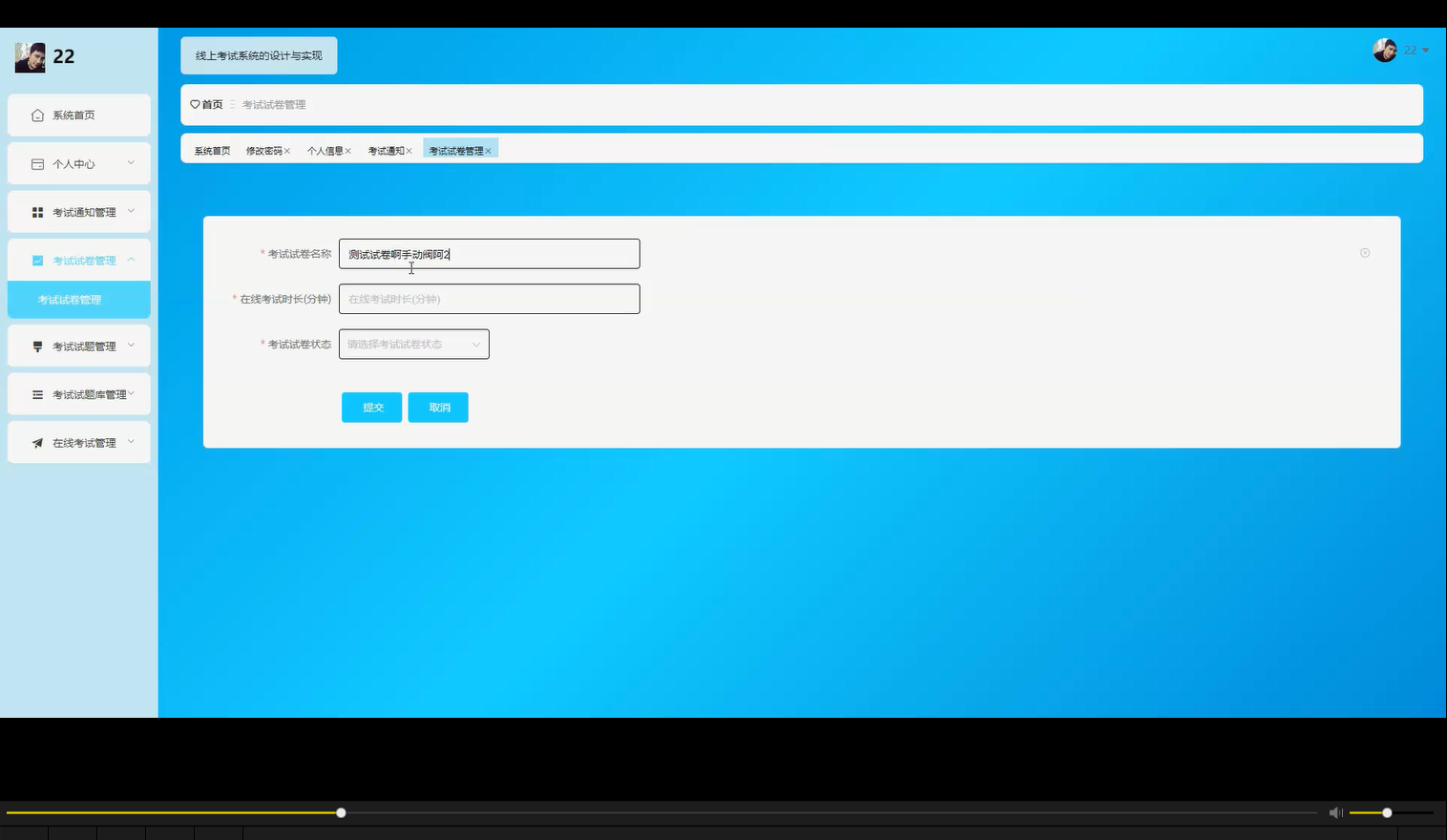The image size is (1447, 840).
Task: Click the grid icon beside 考试通知管理
Action: coord(37,212)
